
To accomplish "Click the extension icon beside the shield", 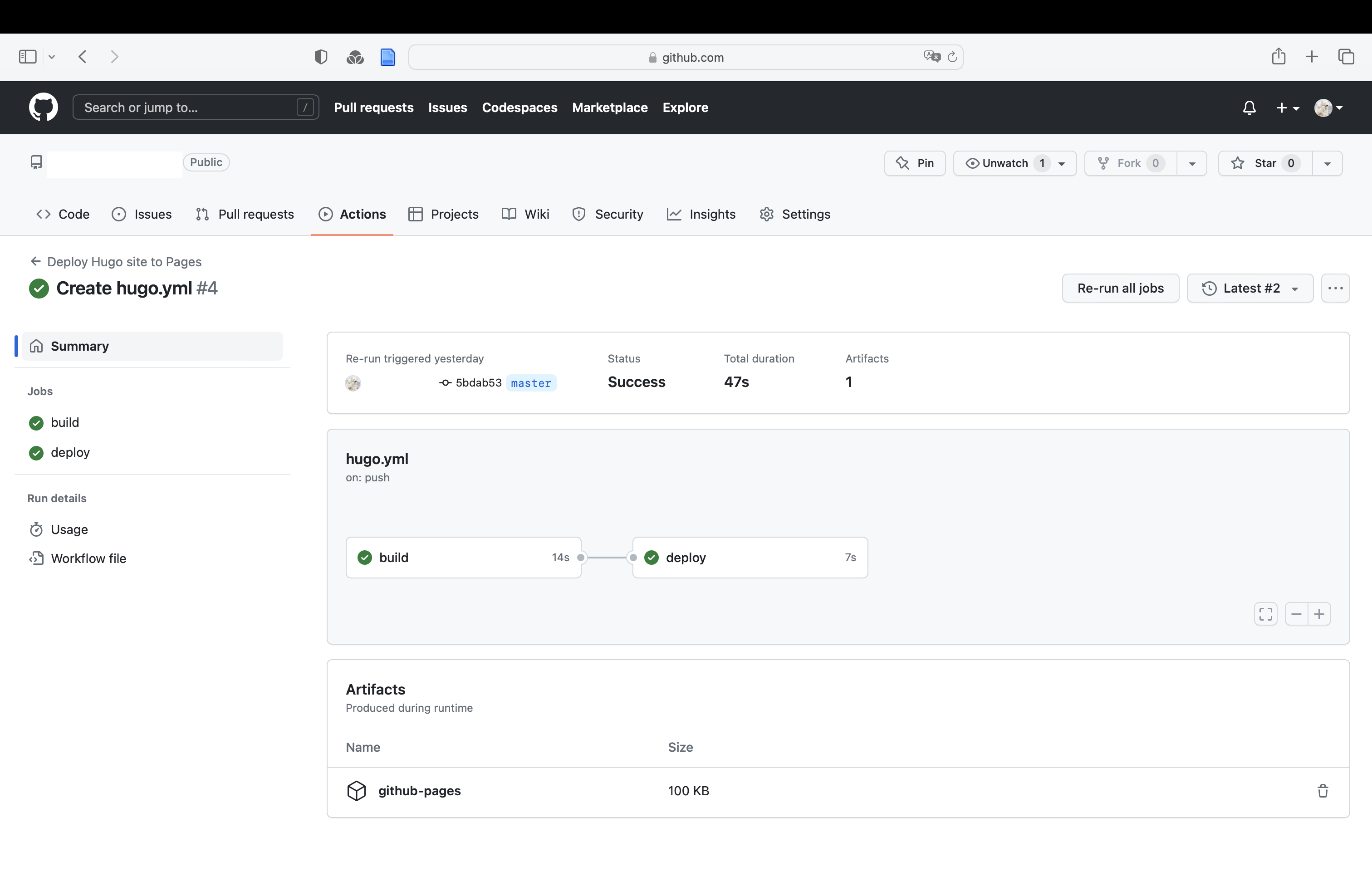I will [355, 57].
